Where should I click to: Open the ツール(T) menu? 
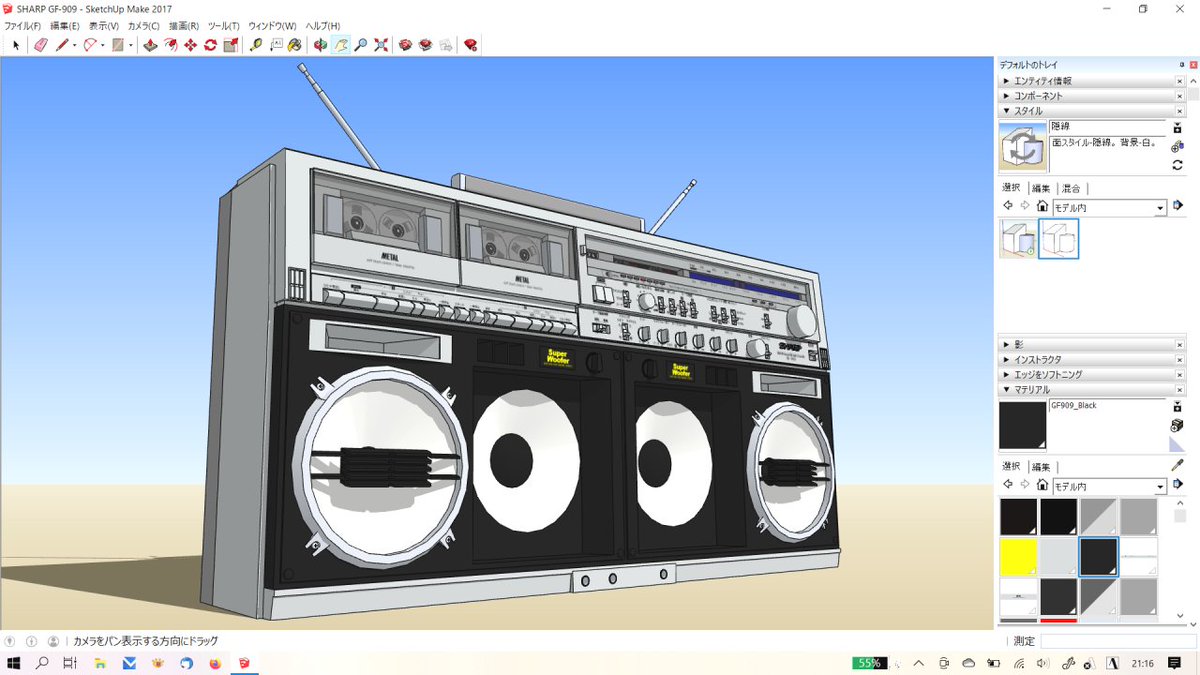pyautogui.click(x=224, y=25)
